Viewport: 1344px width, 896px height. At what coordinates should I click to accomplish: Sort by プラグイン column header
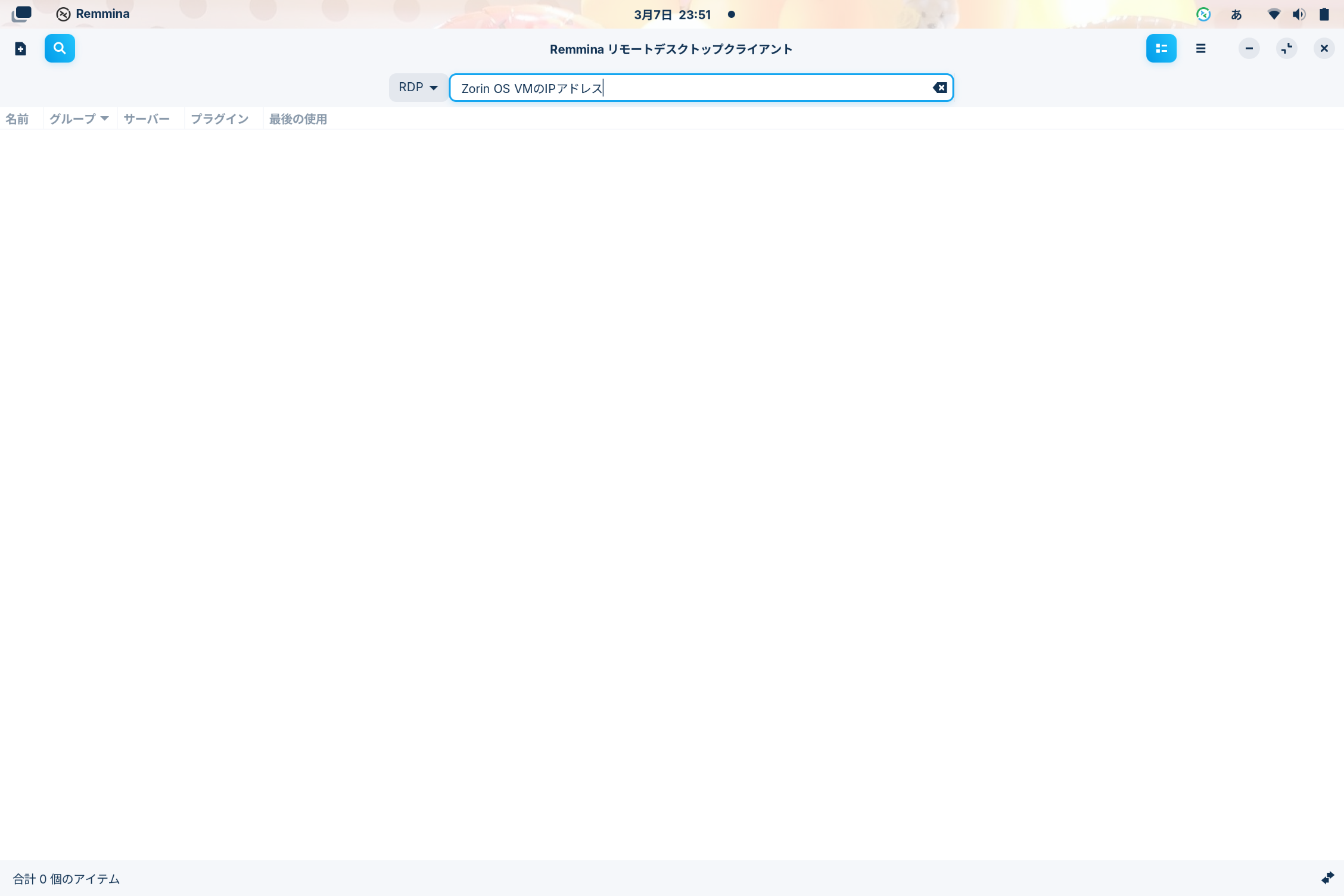pos(219,119)
